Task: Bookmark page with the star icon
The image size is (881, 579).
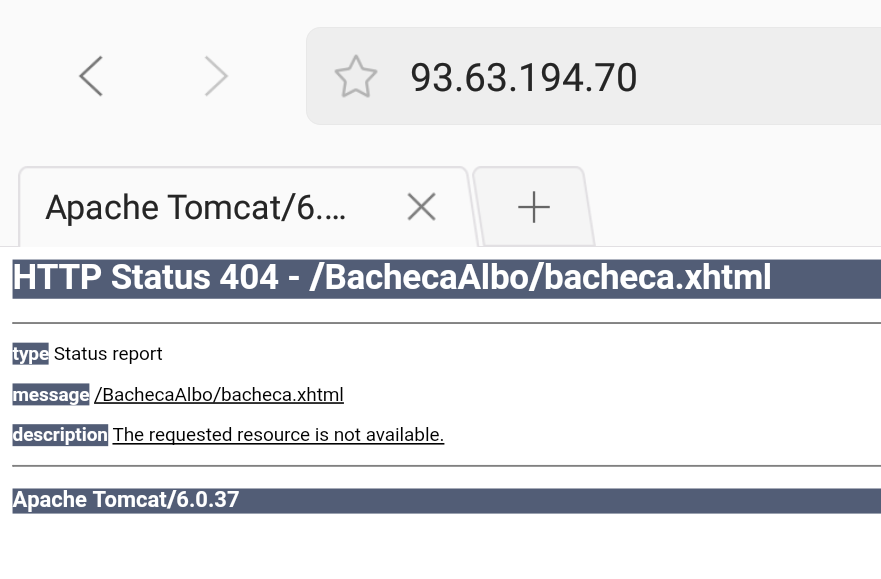Action: point(355,76)
